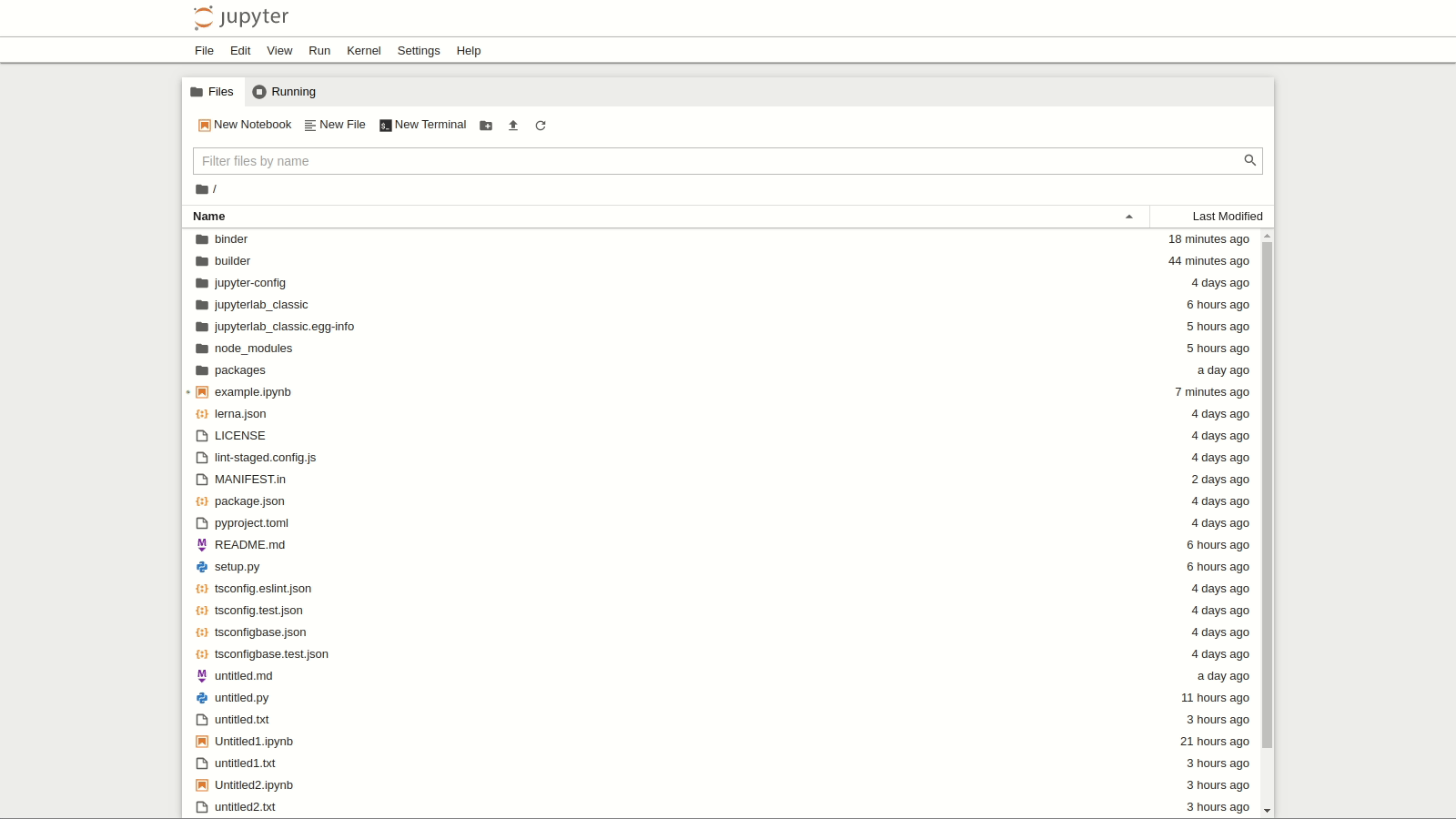Select the MANIFEST.in file
The height and width of the screenshot is (819, 1456).
pos(723,480)
